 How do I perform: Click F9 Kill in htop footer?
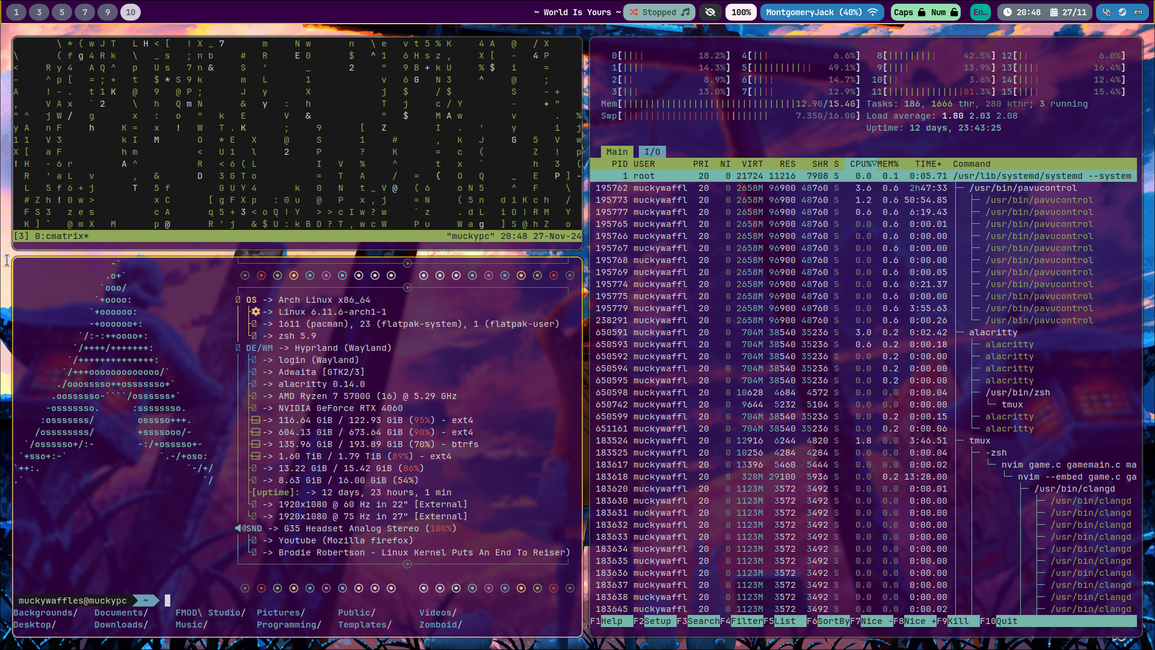point(957,621)
